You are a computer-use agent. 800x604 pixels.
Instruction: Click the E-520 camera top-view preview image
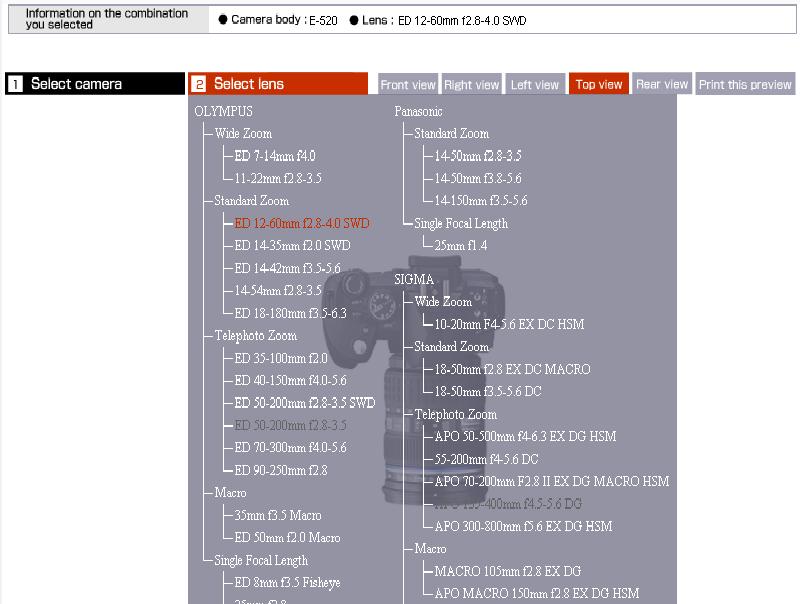414,380
